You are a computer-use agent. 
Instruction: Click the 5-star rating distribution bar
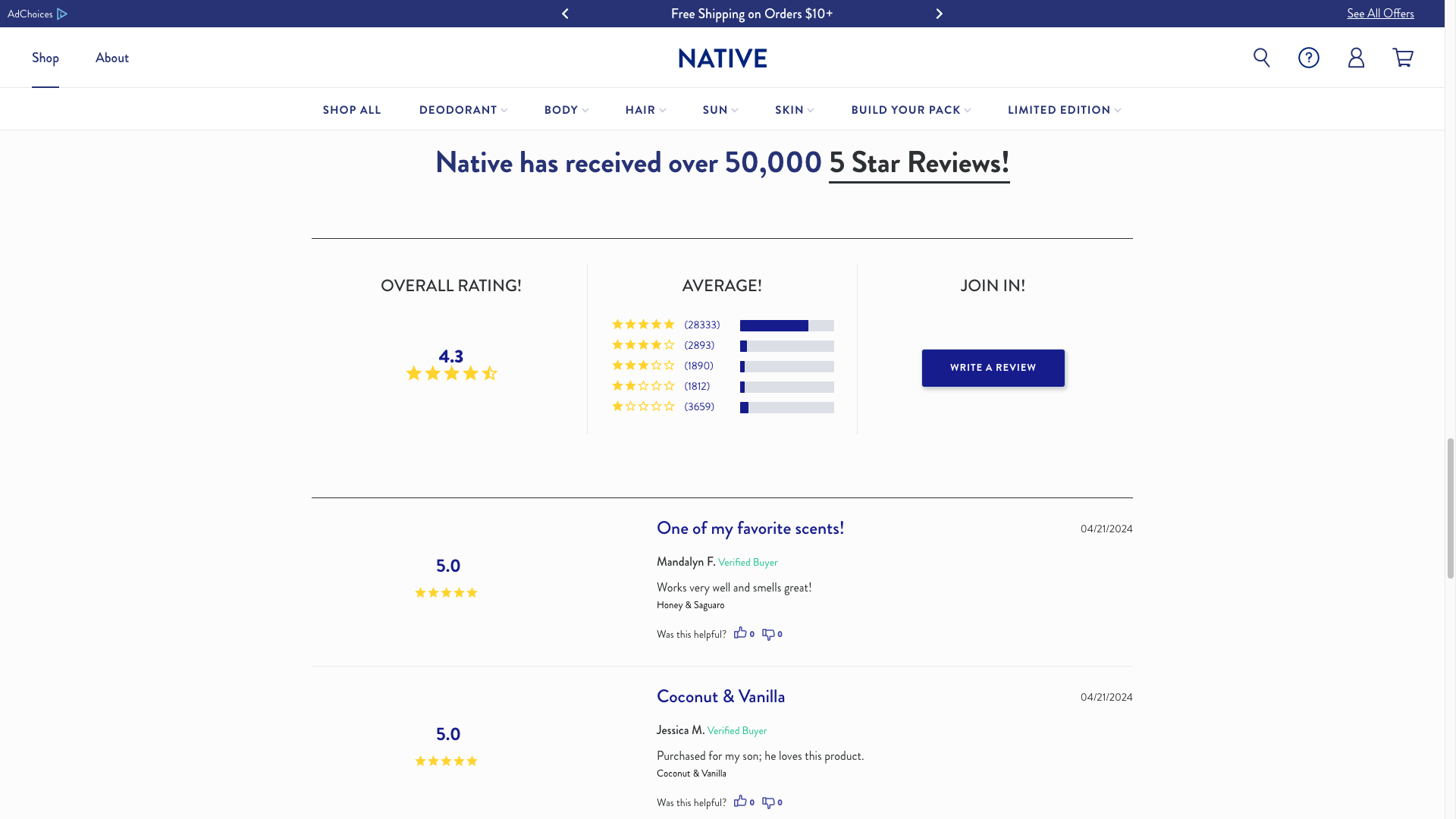pyautogui.click(x=787, y=325)
